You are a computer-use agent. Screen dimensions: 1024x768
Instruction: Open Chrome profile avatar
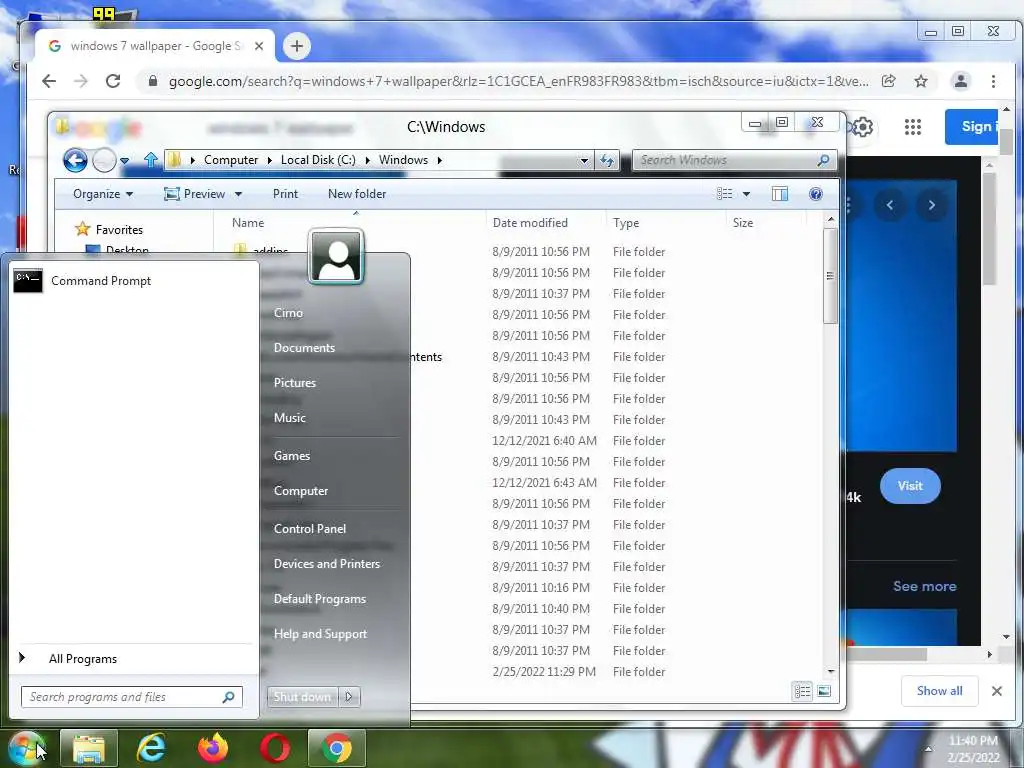[x=961, y=81]
